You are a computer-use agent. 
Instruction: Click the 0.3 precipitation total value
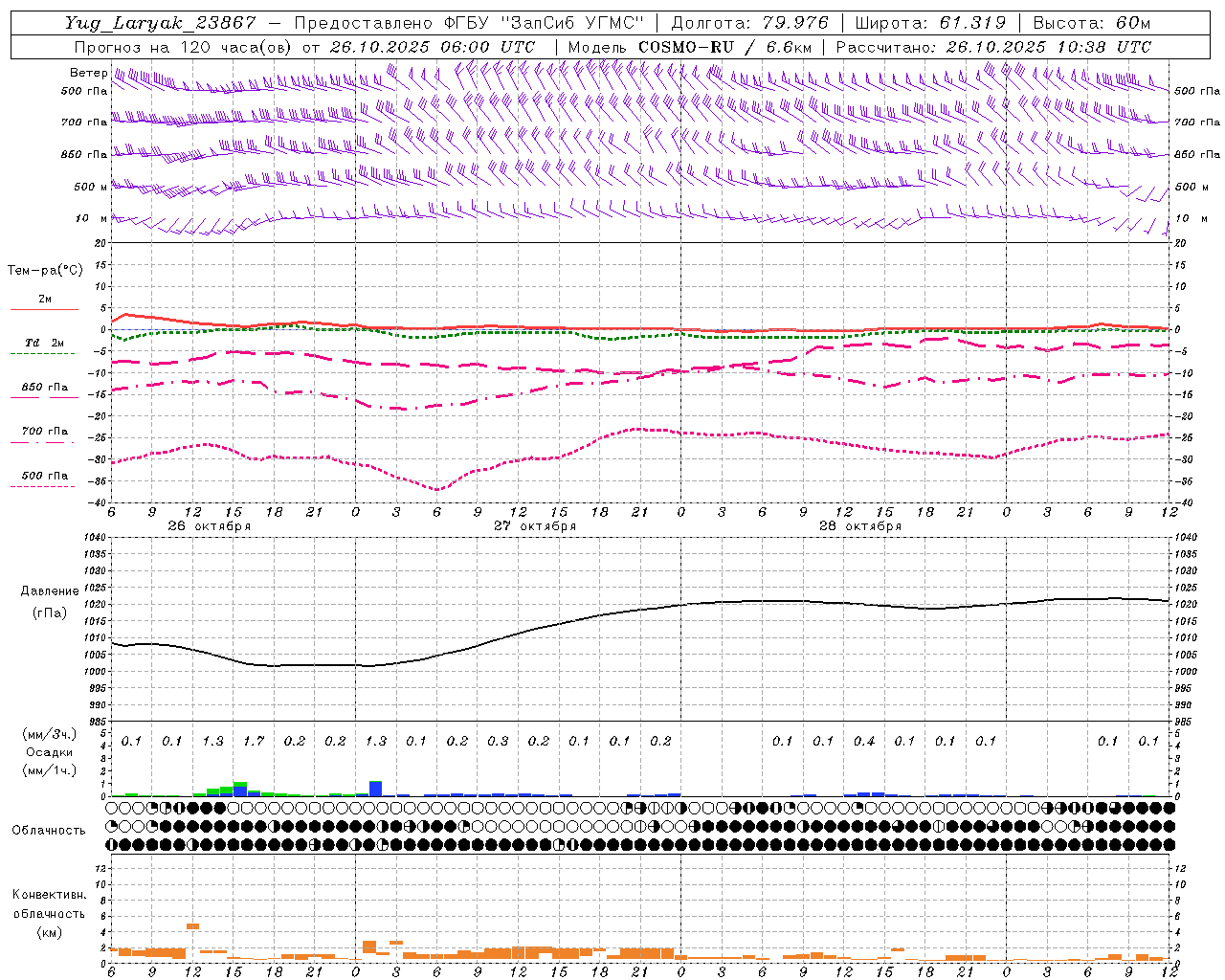click(x=498, y=742)
